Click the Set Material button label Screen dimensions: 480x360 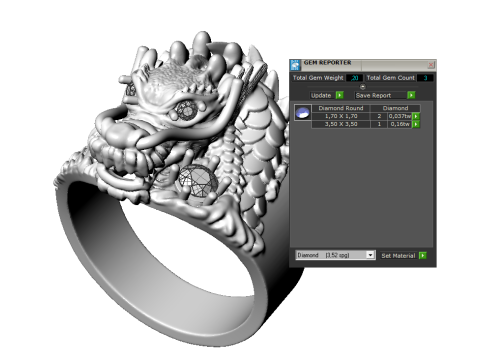click(398, 256)
